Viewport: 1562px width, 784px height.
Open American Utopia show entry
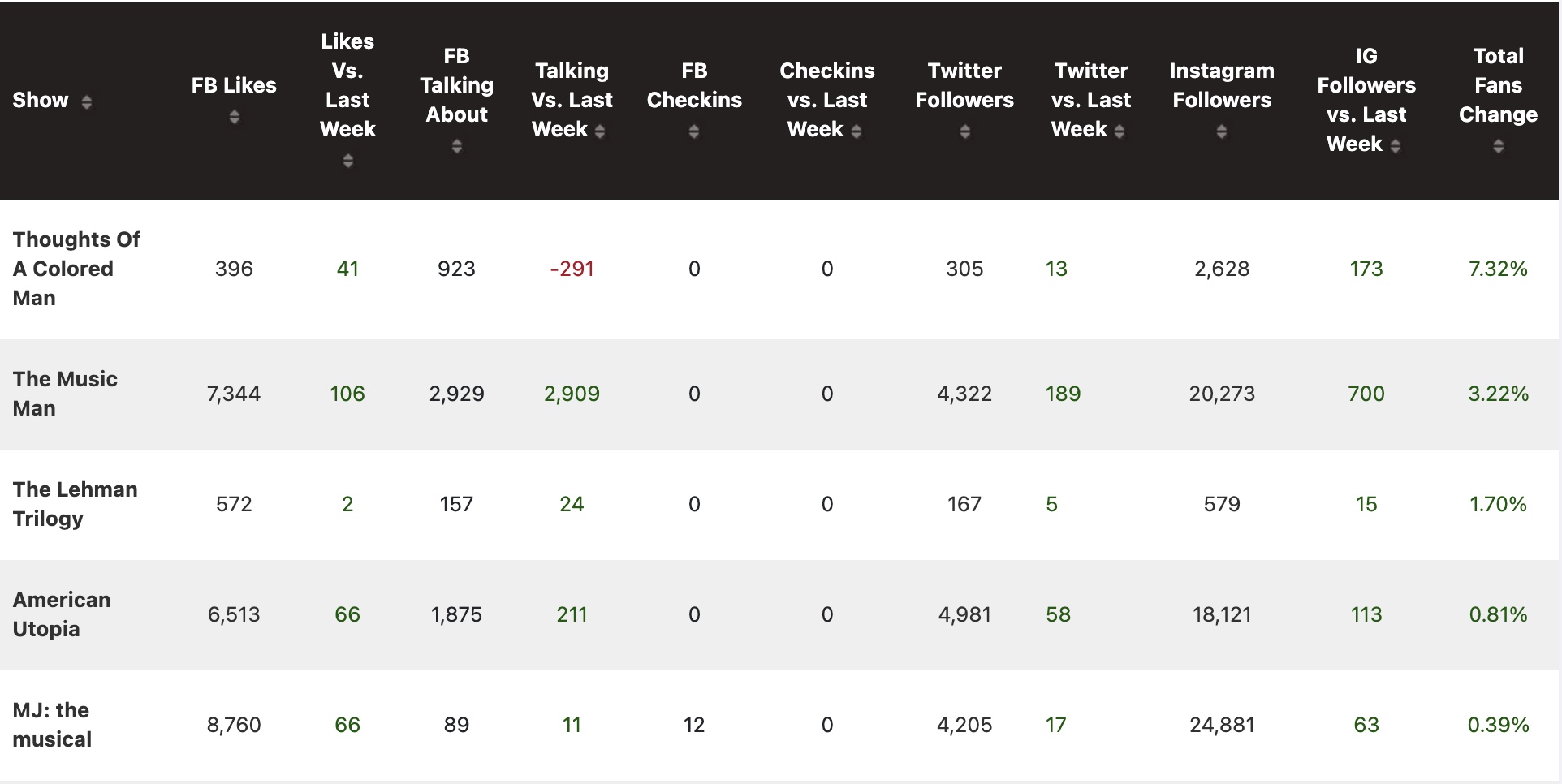(62, 614)
